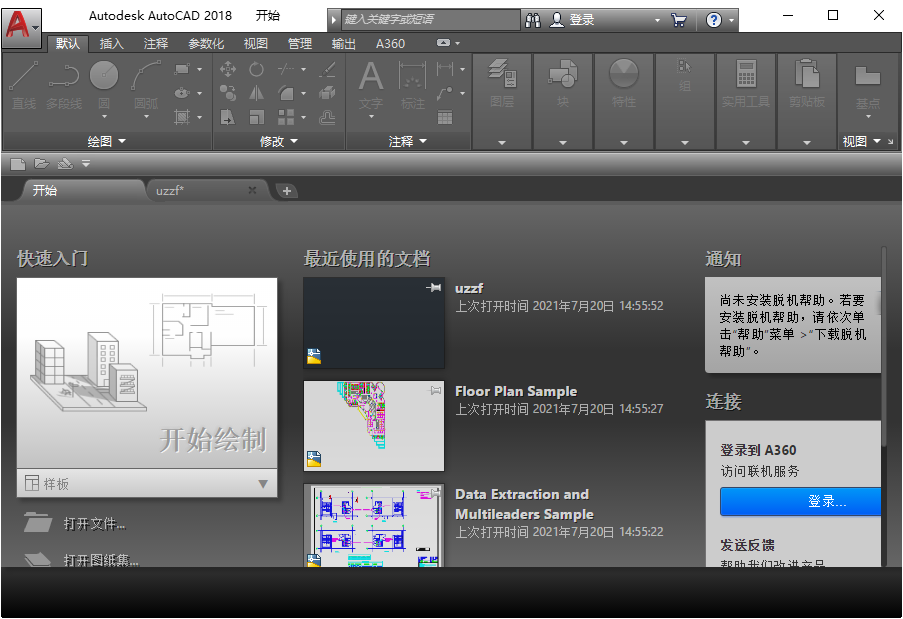The height and width of the screenshot is (619, 903).
Task: Switch to the Insert (插入) ribbon tab
Action: click(111, 44)
